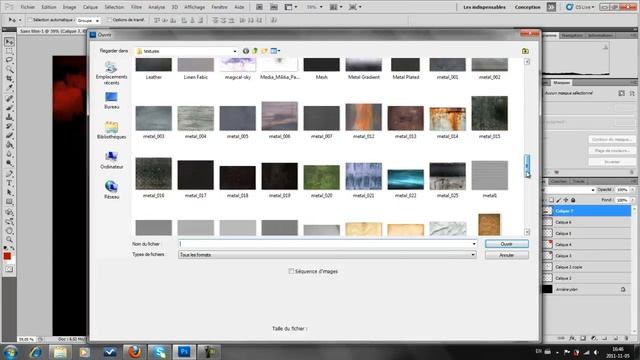Image resolution: width=640 pixels, height=360 pixels.
Task: Open Bibliothèques location in sidebar
Action: pos(111,130)
